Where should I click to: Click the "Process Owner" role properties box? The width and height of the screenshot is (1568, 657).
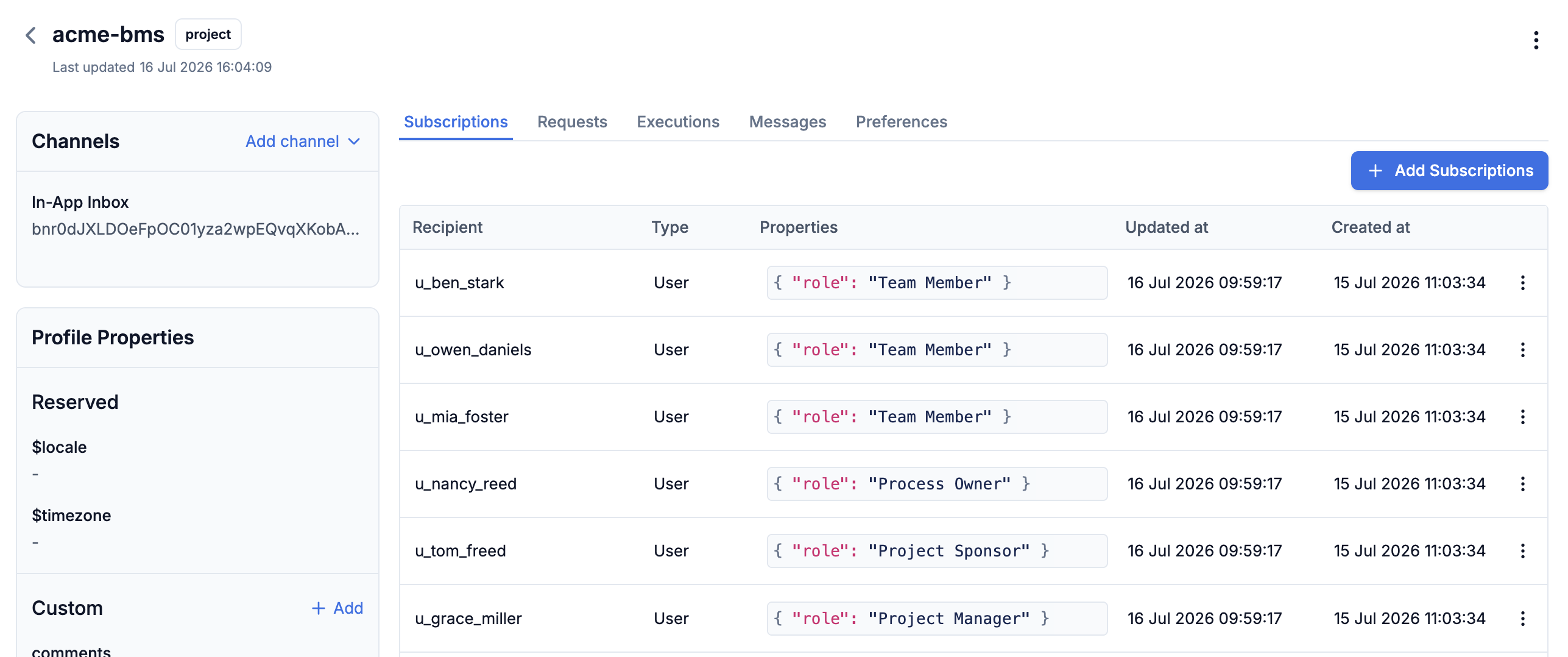pyautogui.click(x=937, y=484)
